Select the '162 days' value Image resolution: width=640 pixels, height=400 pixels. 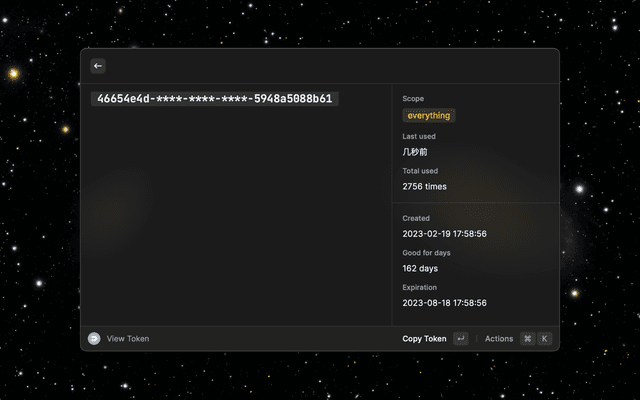pyautogui.click(x=420, y=269)
